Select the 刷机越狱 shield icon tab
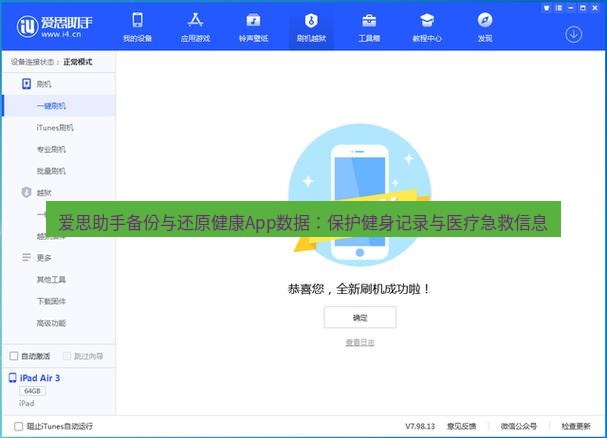This screenshot has height=438, width=607. (311, 27)
